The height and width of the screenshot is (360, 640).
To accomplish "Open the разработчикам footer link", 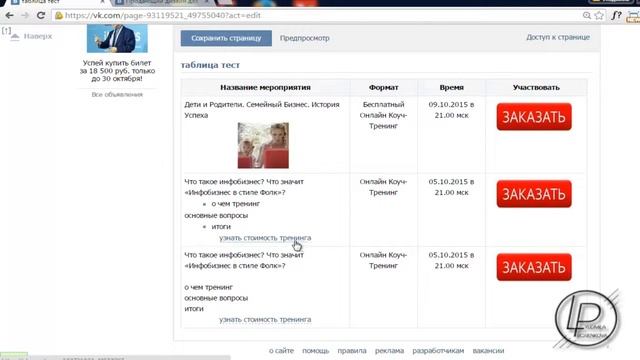I will (438, 351).
